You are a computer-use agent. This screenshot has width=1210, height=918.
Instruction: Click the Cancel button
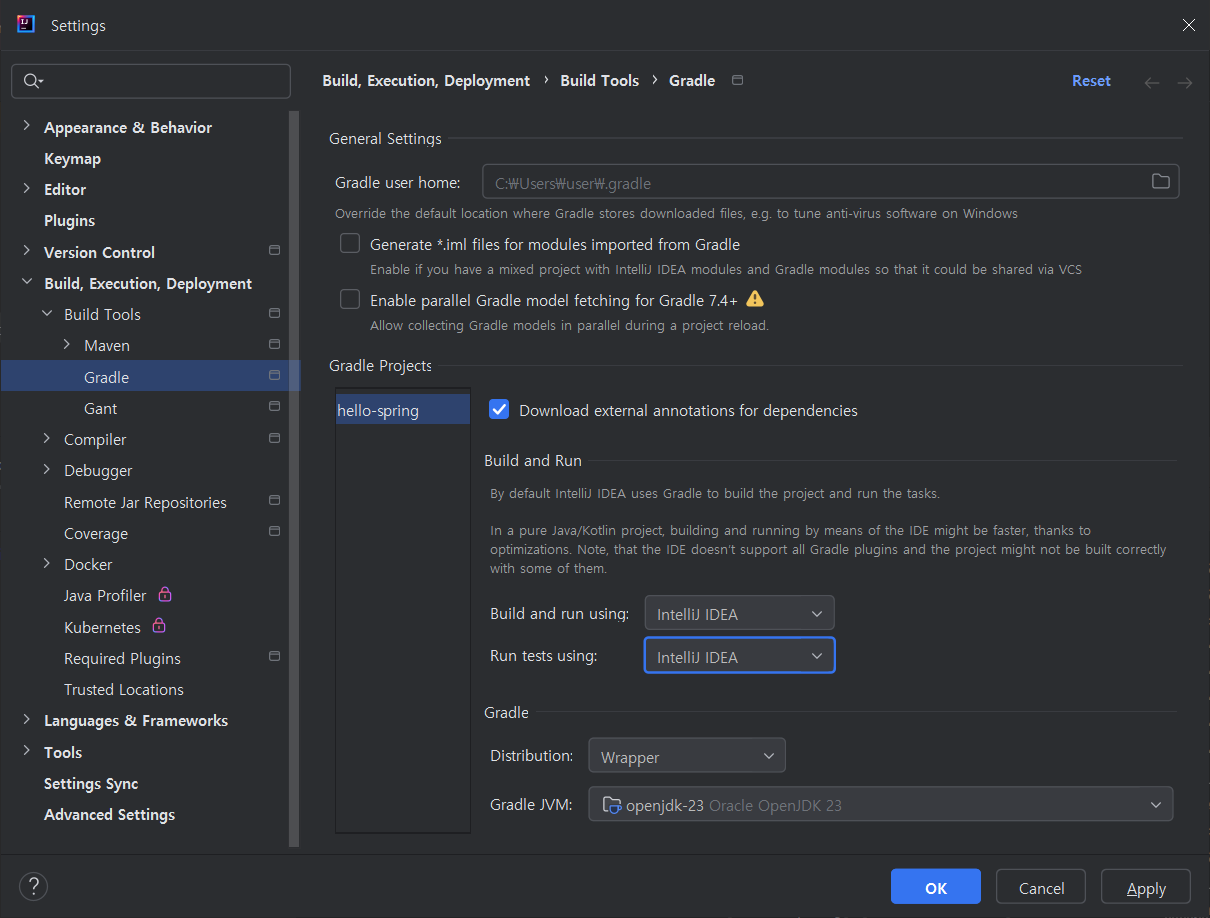click(1041, 888)
